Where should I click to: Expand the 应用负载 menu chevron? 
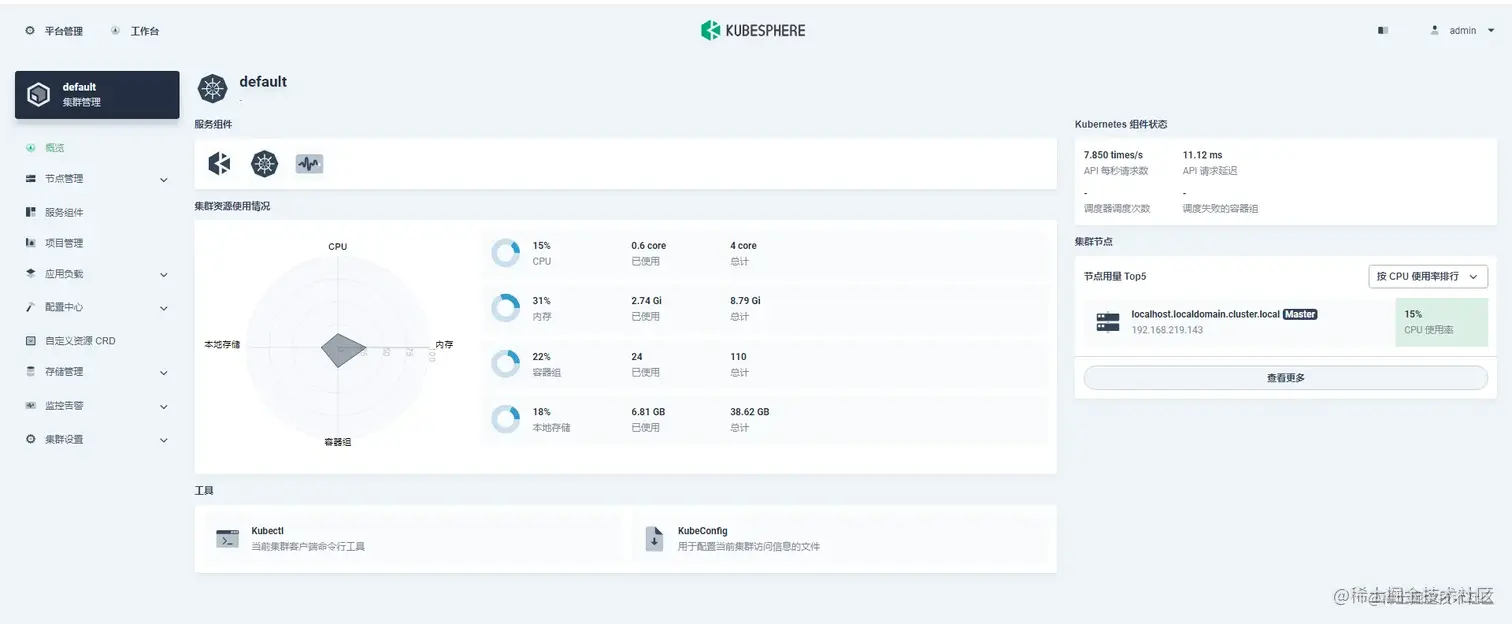pyautogui.click(x=164, y=275)
